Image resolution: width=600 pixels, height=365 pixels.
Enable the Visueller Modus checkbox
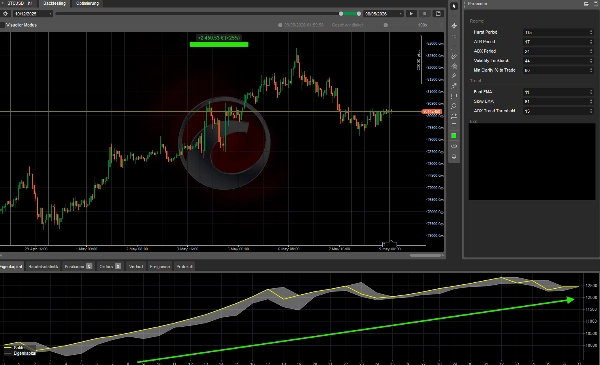pyautogui.click(x=2, y=25)
